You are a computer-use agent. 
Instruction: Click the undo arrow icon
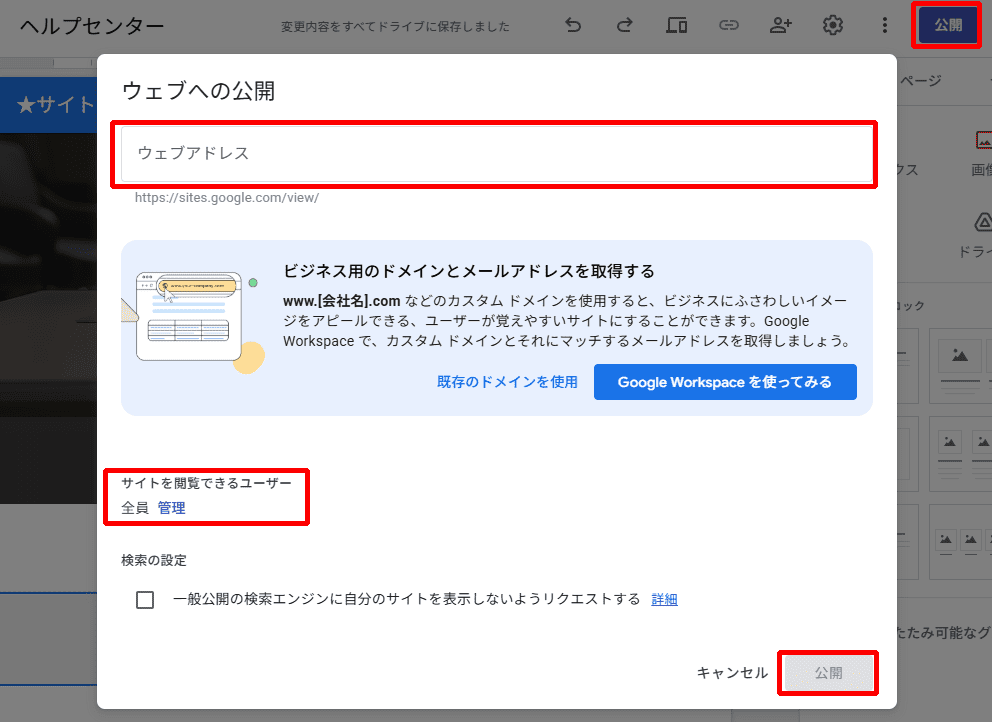573,25
